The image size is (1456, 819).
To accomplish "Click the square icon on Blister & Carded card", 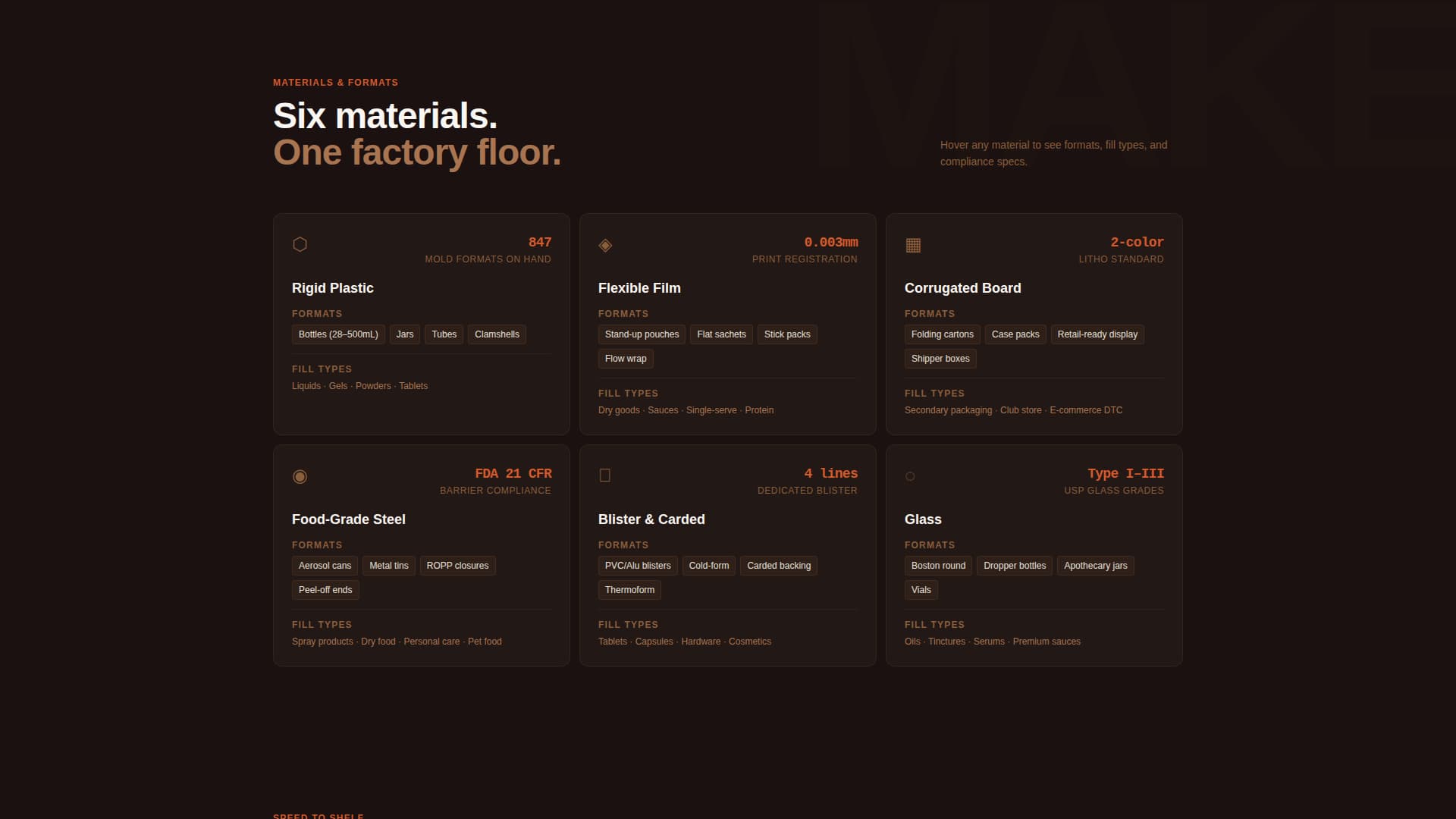I will pos(605,474).
